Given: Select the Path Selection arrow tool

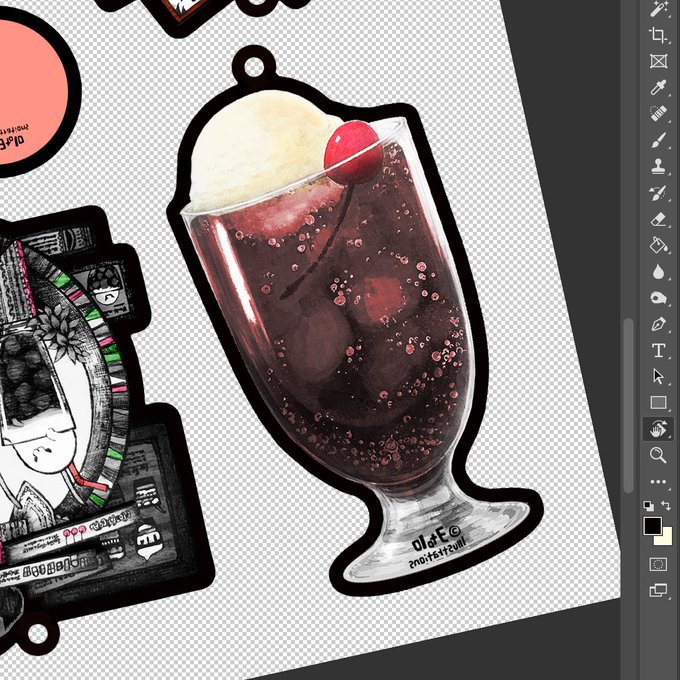Looking at the screenshot, I should coord(658,376).
